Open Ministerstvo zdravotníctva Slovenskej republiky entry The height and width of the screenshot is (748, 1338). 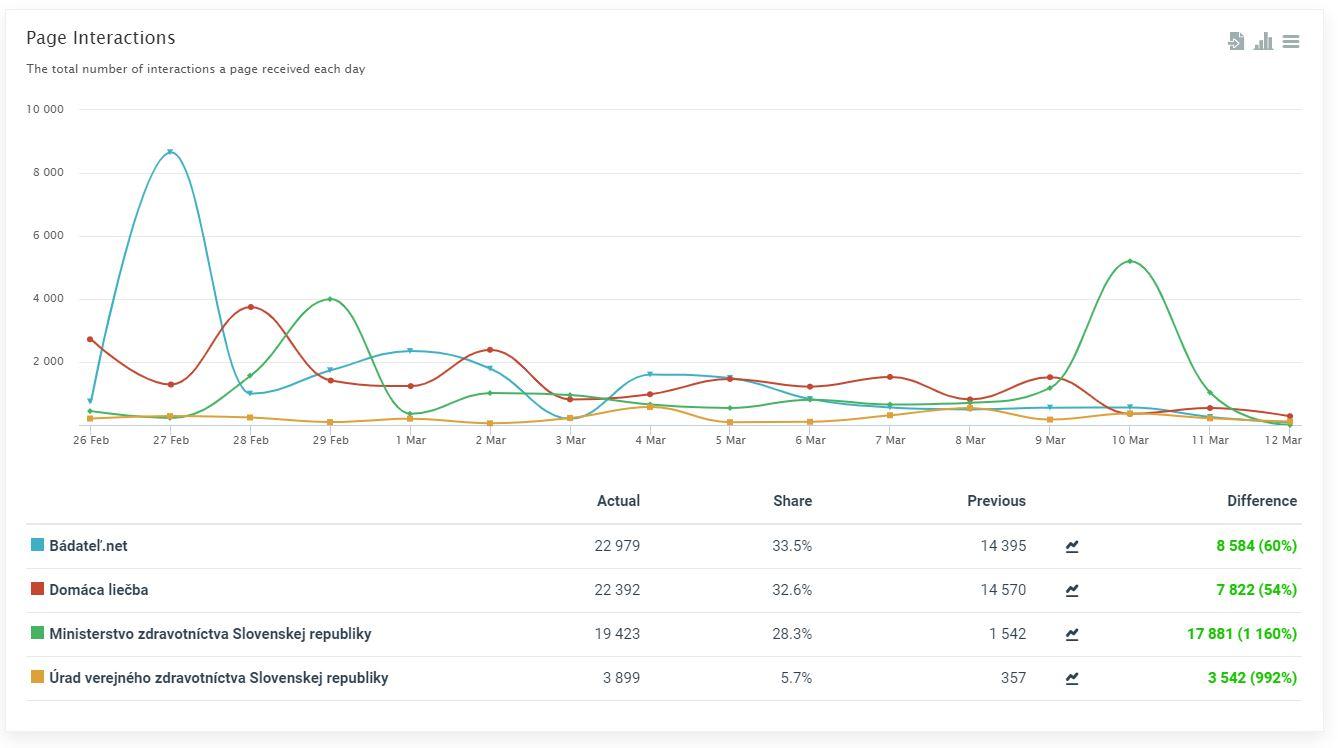210,634
